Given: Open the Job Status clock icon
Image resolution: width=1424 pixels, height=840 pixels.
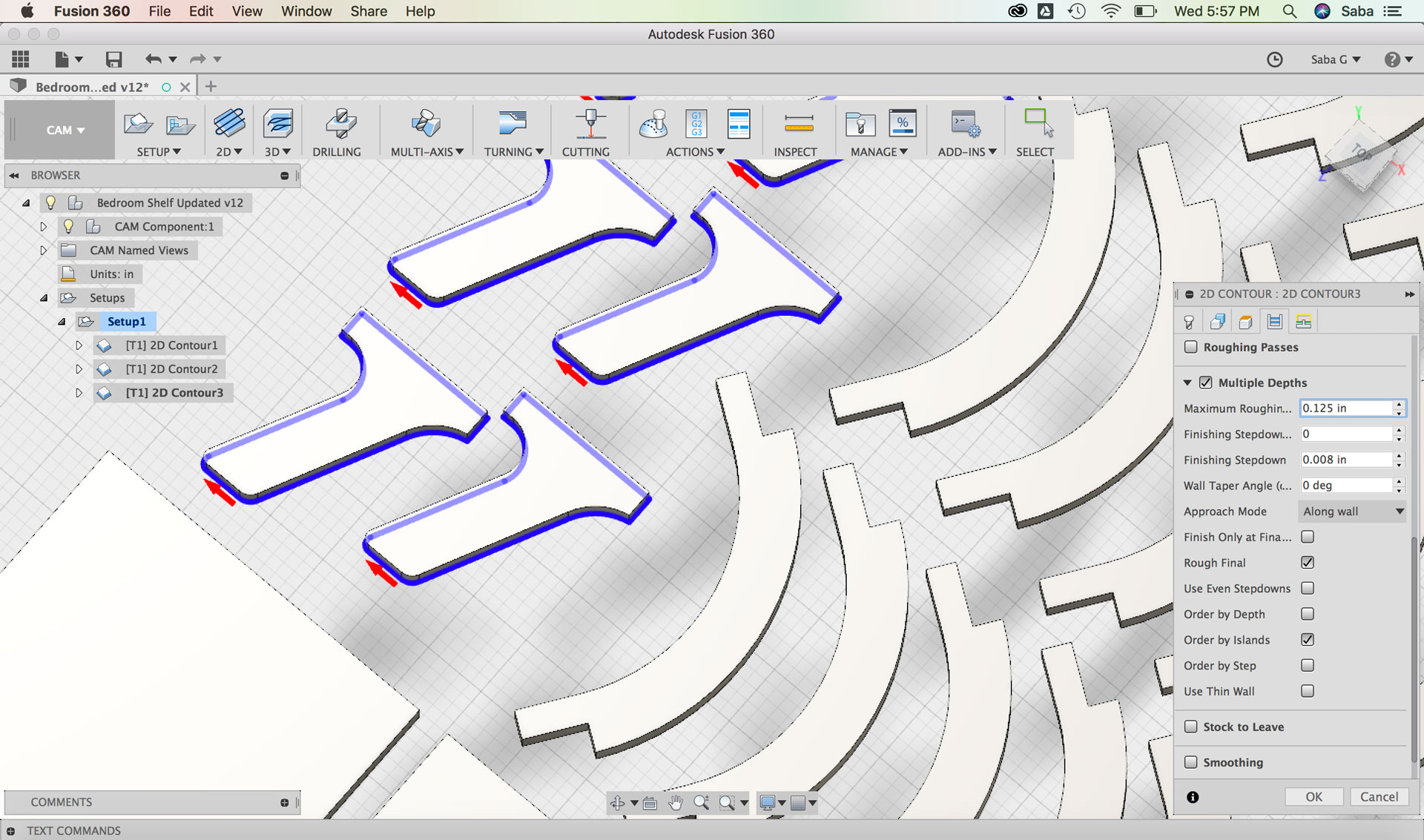Looking at the screenshot, I should [1274, 59].
